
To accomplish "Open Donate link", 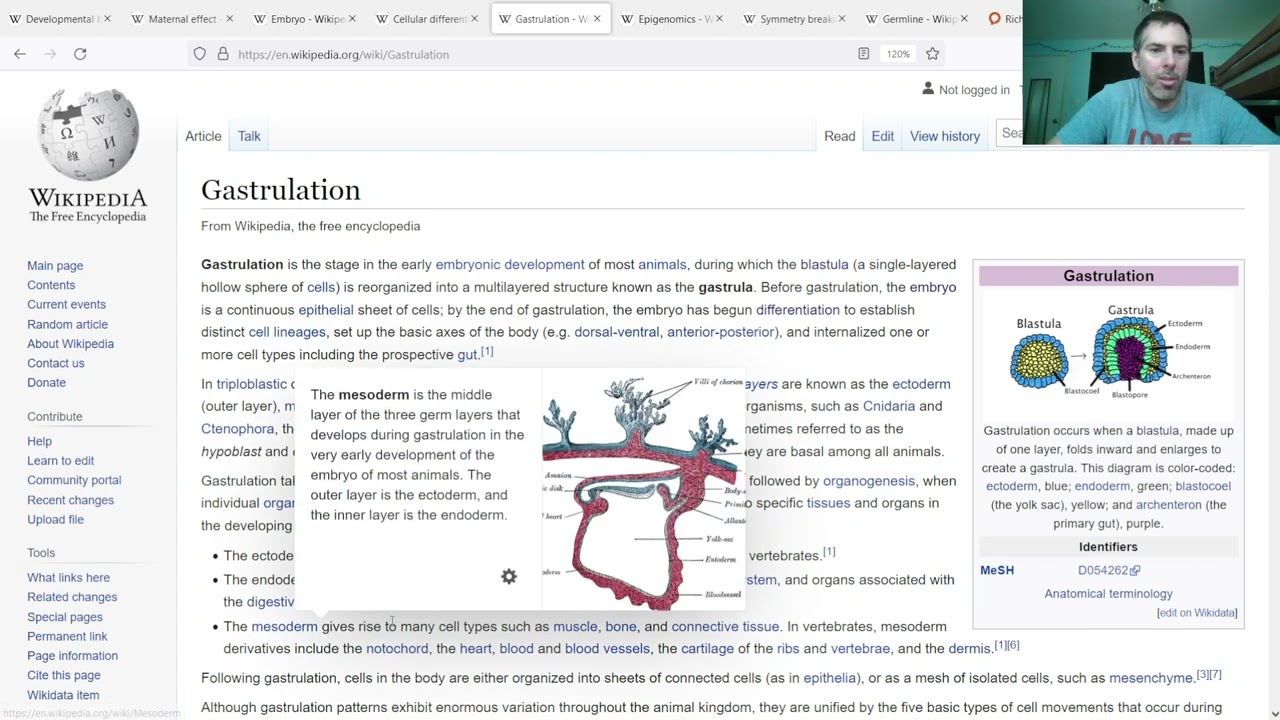I will [46, 382].
